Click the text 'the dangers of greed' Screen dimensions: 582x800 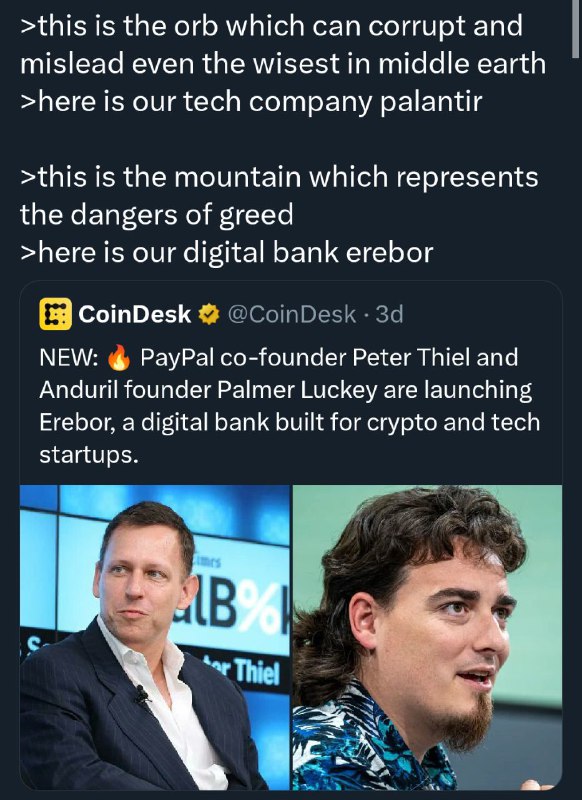(157, 215)
